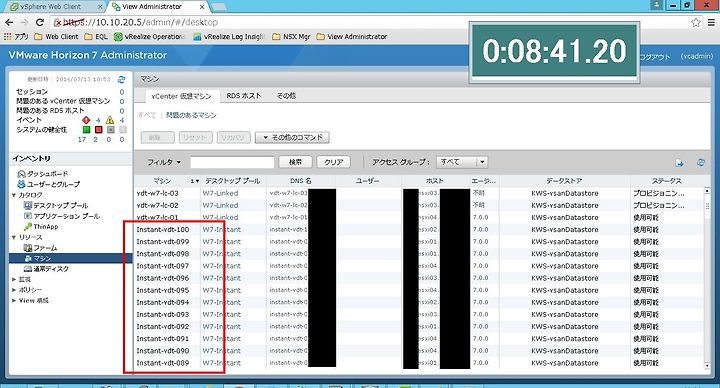Screen dimensions: 720x388
Task: Refresh the machine table icon
Action: coord(701,162)
